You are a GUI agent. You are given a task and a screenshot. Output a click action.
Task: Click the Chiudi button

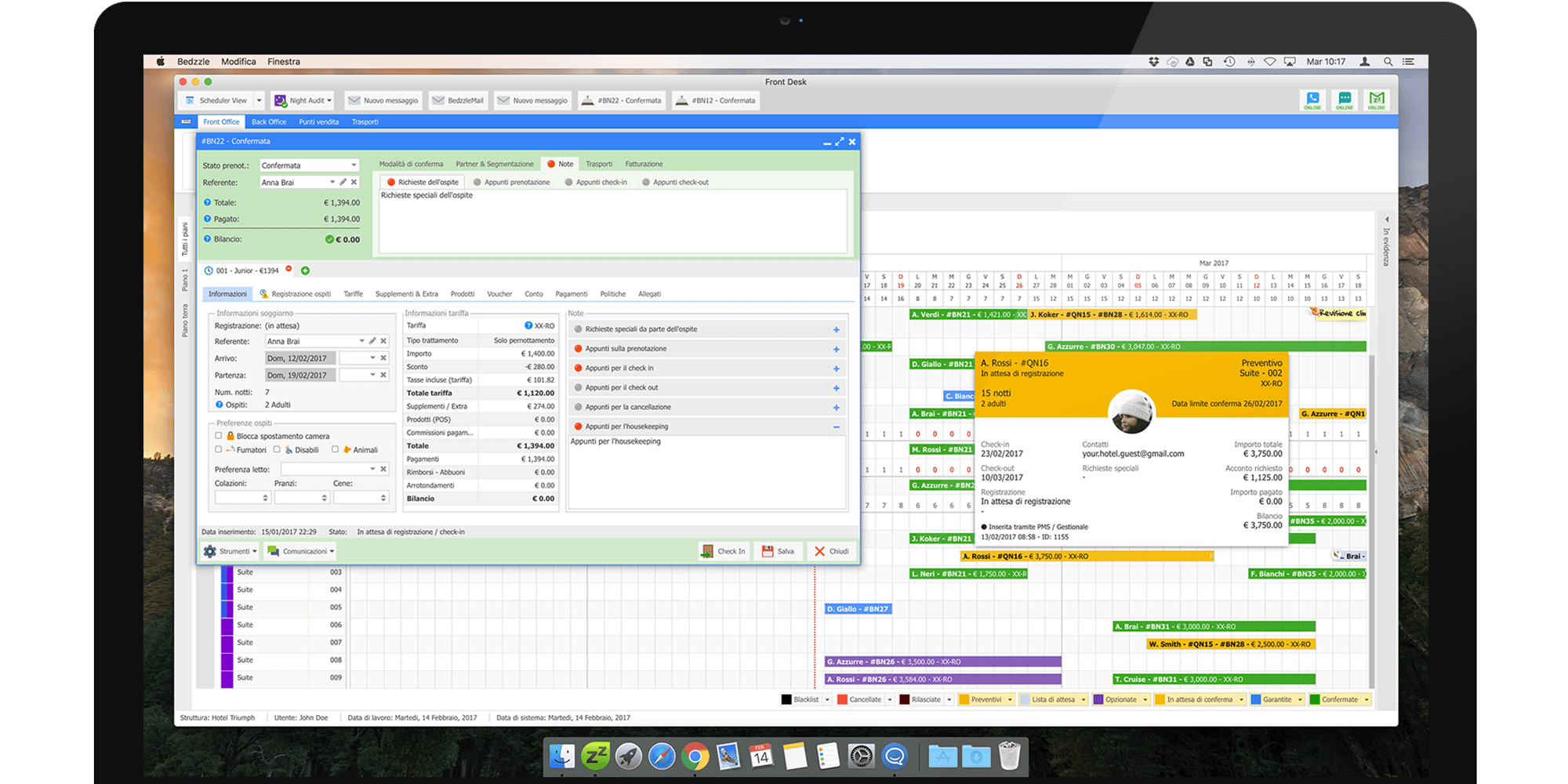click(832, 551)
